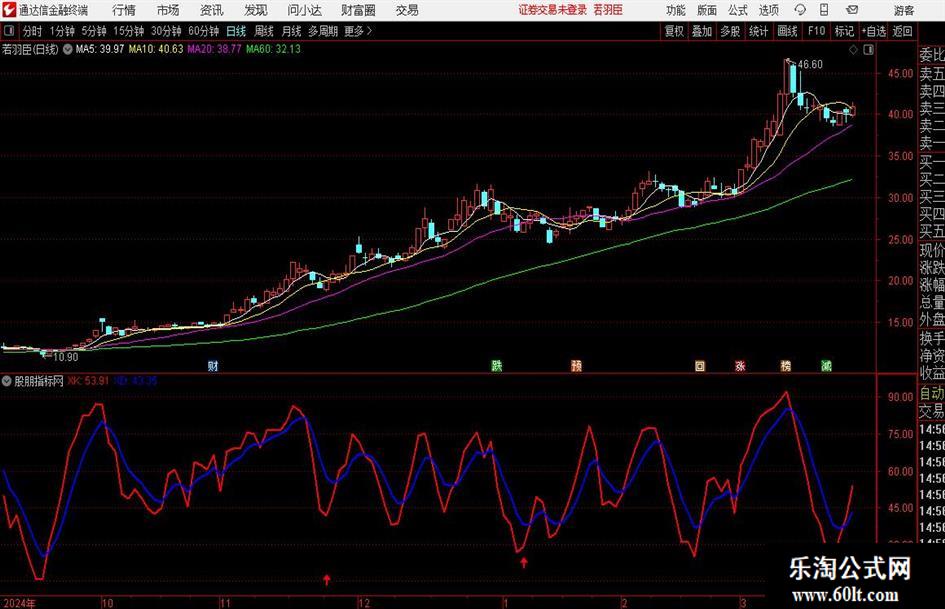This screenshot has width=945, height=609.
Task: Click the 返回 back button
Action: click(x=902, y=31)
